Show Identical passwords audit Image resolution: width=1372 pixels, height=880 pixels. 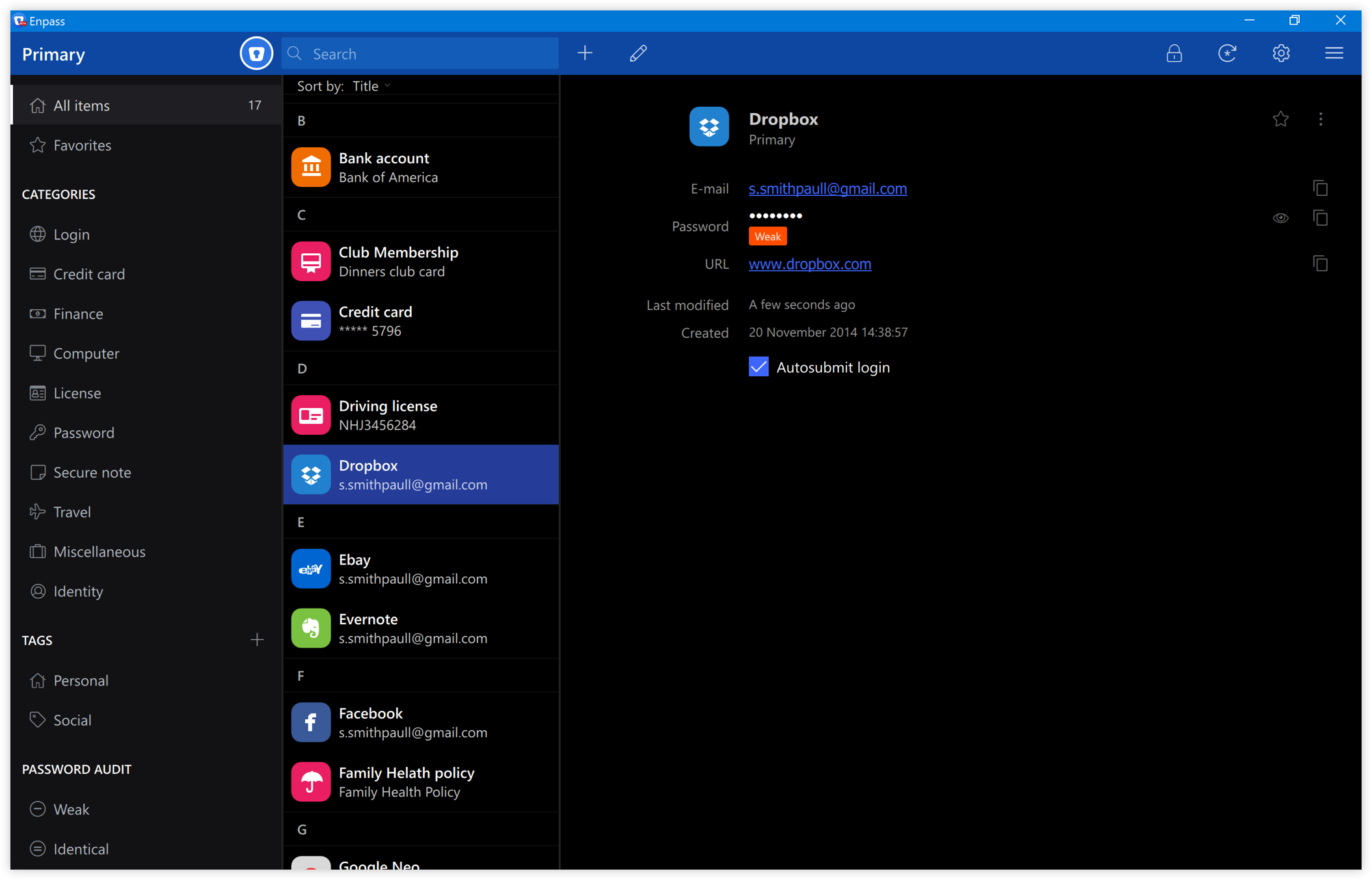(x=146, y=849)
